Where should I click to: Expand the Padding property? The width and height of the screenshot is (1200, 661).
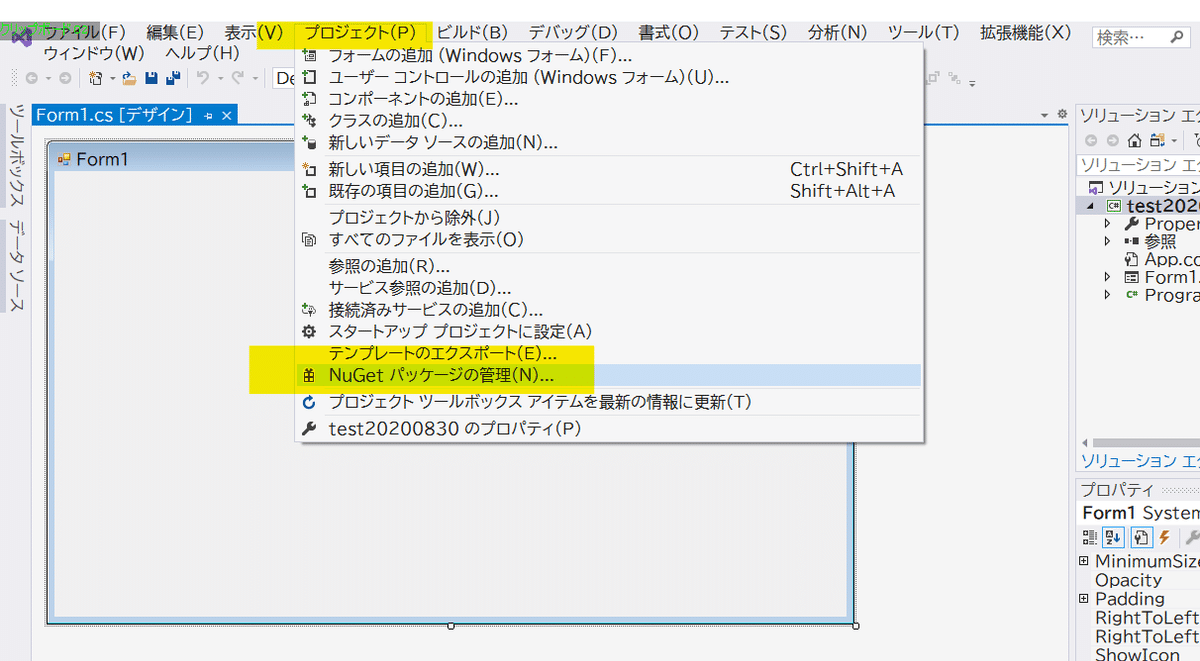pyautogui.click(x=1086, y=598)
